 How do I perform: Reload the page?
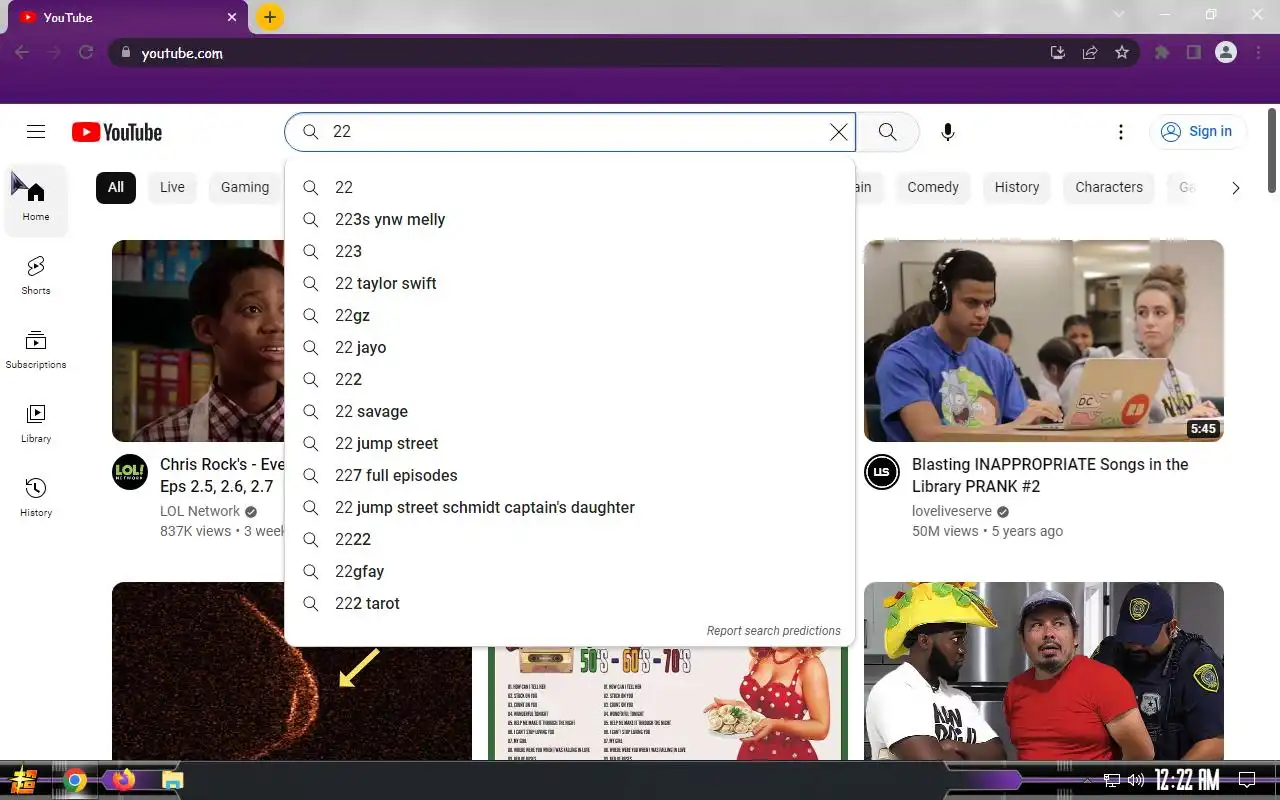coord(86,53)
